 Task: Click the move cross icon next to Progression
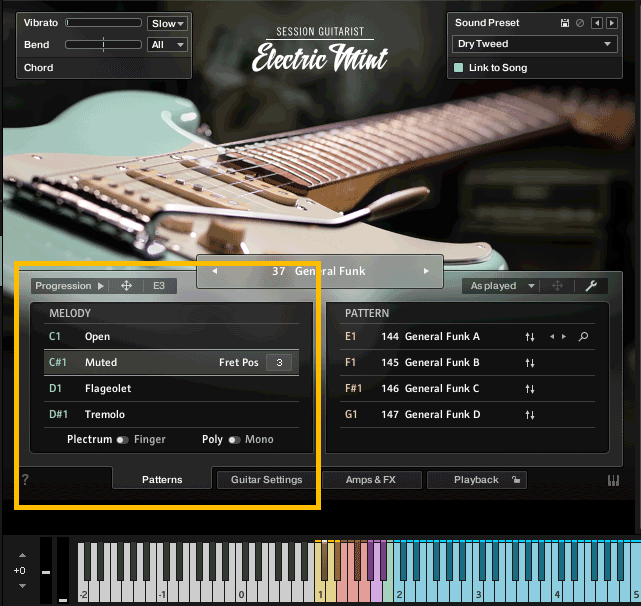[126, 285]
